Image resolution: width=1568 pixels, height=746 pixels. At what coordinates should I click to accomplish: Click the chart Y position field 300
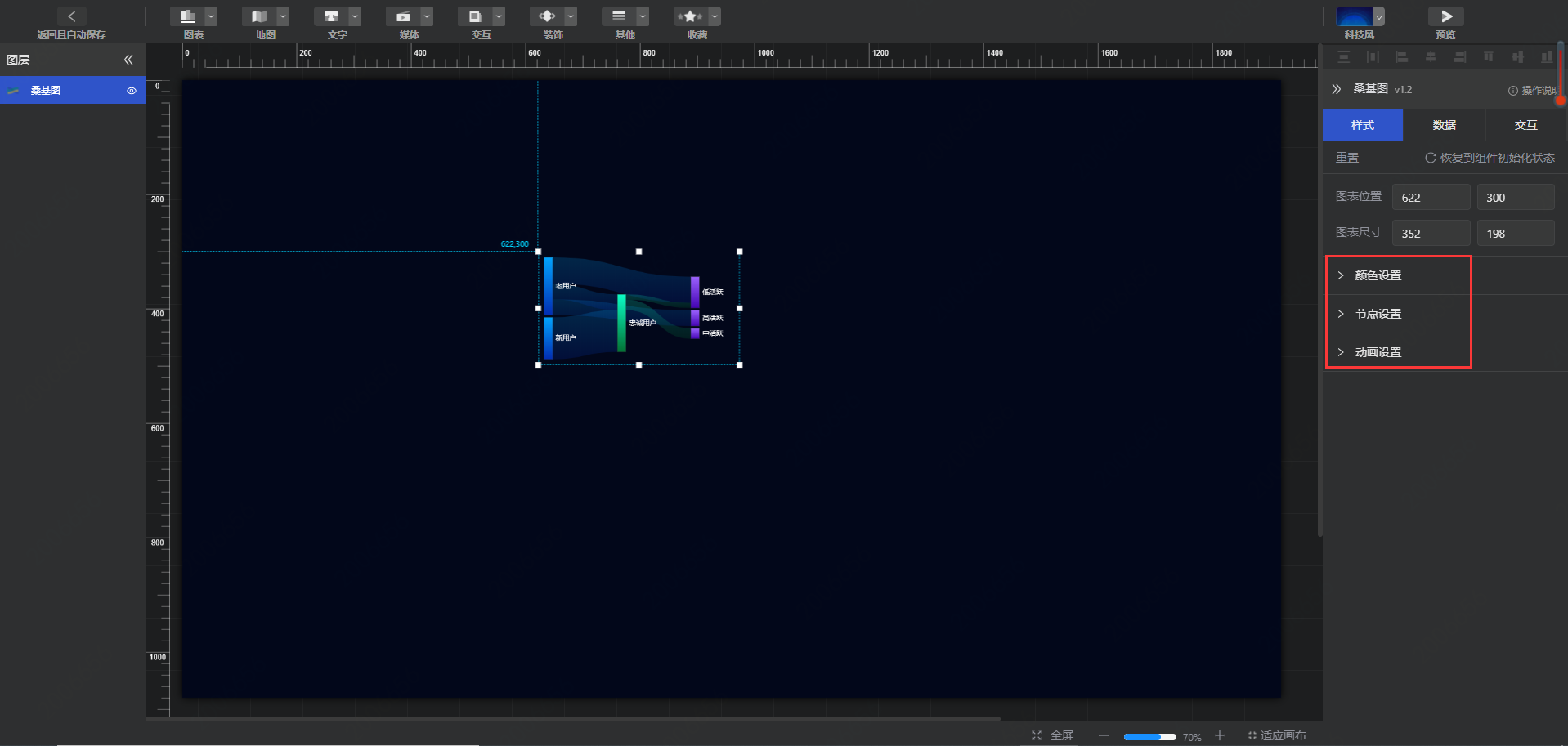coord(1516,198)
